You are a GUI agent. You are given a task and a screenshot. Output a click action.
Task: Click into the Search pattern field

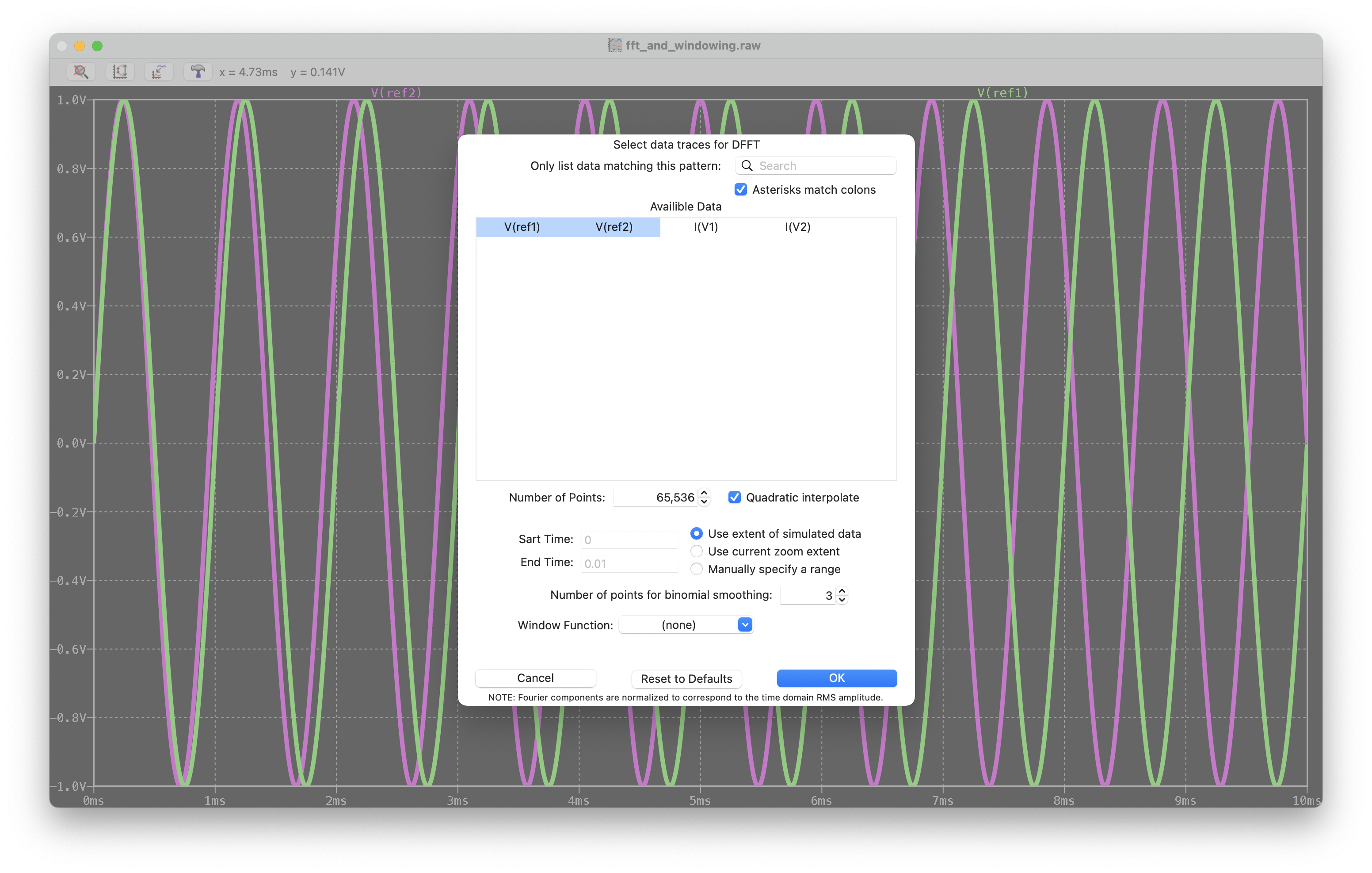tap(823, 166)
